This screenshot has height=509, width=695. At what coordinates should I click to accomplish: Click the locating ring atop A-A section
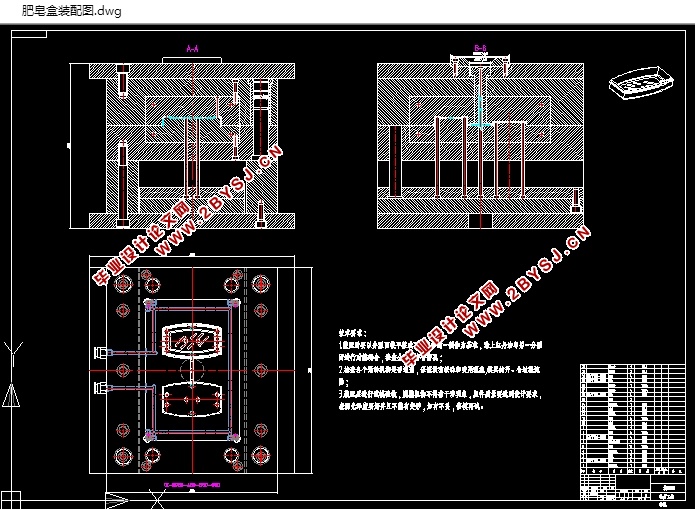point(192,60)
